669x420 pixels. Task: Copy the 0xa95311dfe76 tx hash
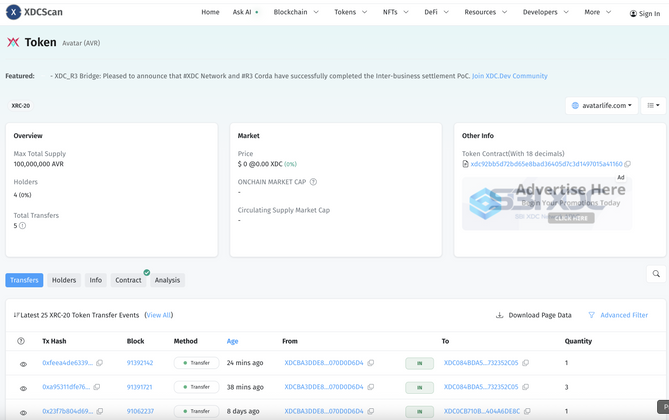coord(97,387)
